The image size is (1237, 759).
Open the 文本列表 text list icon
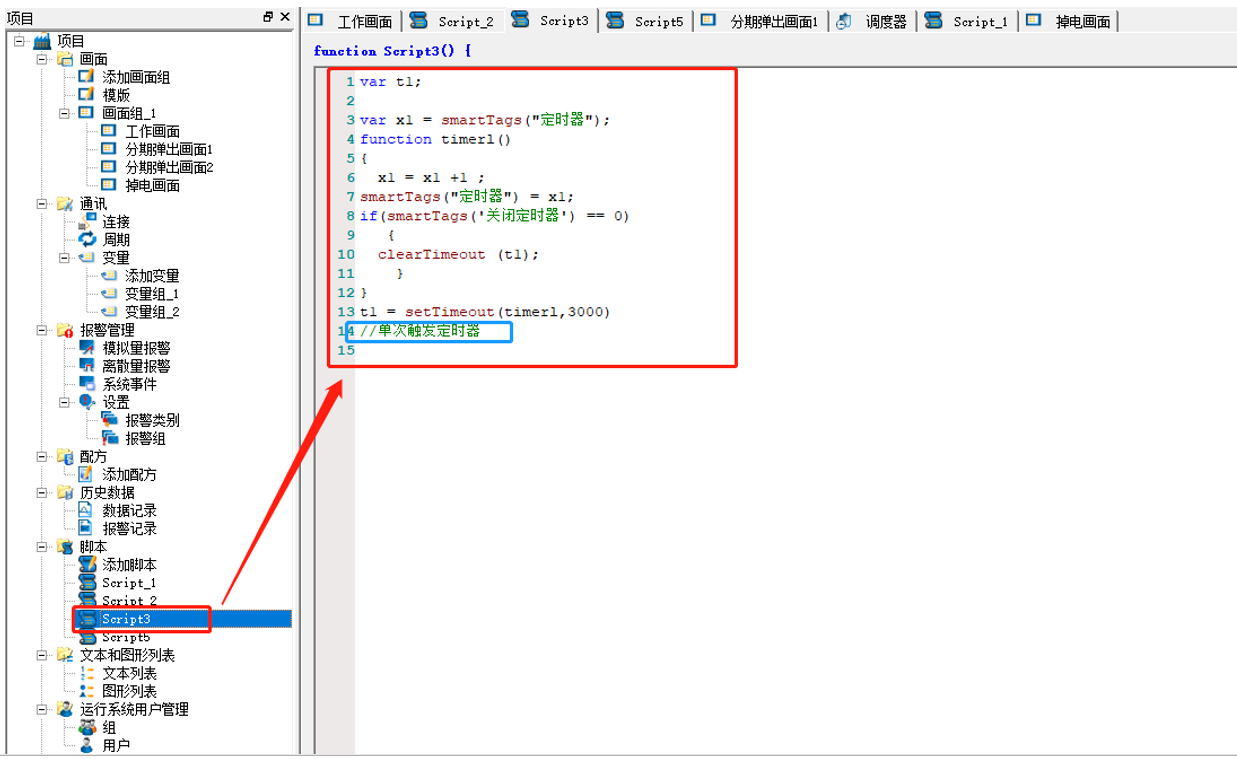(88, 673)
